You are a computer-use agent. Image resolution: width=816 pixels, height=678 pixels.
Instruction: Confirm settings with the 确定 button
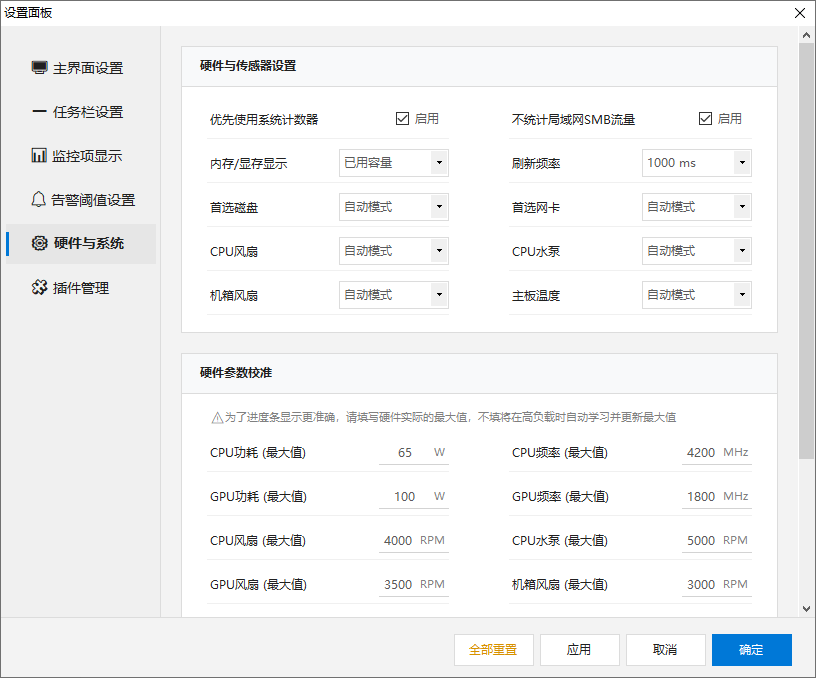(751, 649)
